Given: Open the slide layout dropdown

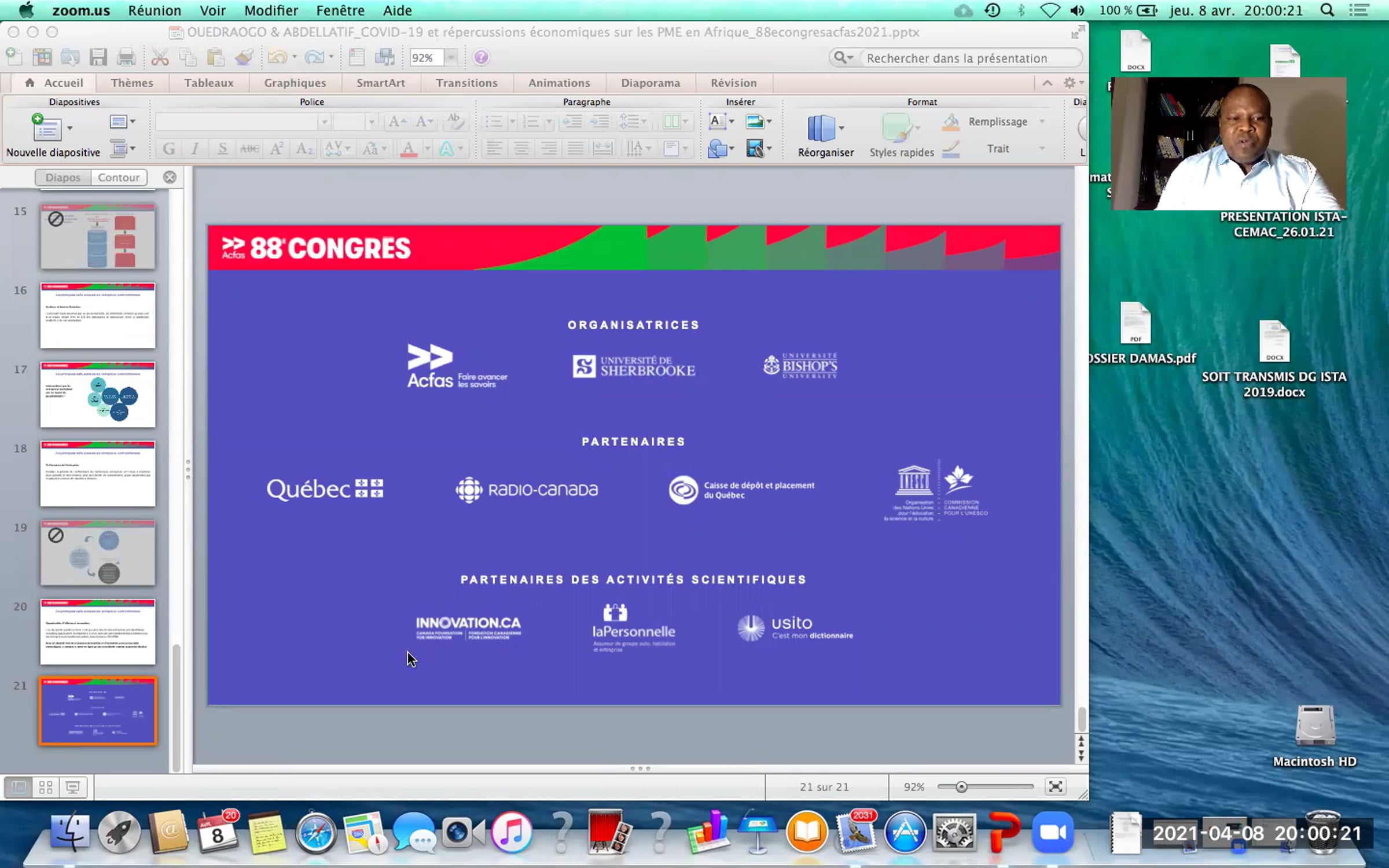Looking at the screenshot, I should (x=122, y=122).
